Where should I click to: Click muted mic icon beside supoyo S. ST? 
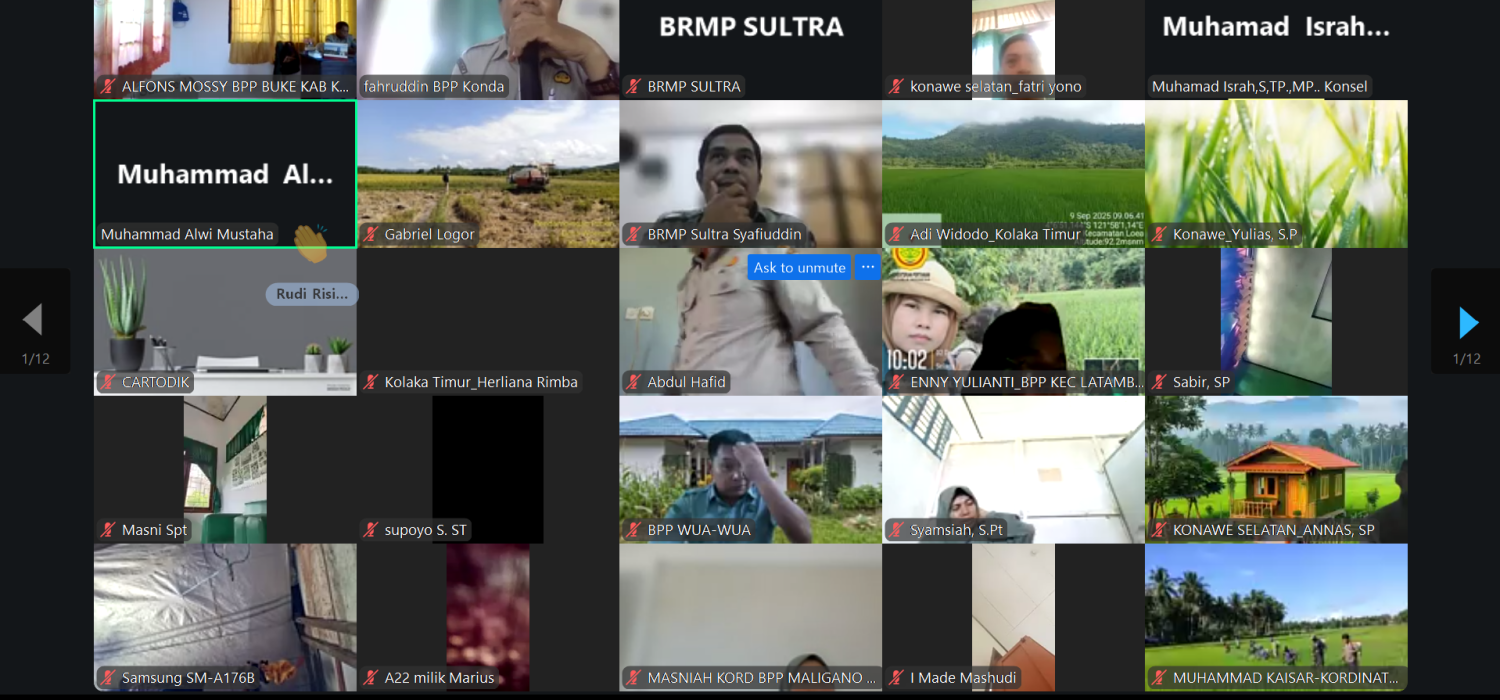click(371, 531)
